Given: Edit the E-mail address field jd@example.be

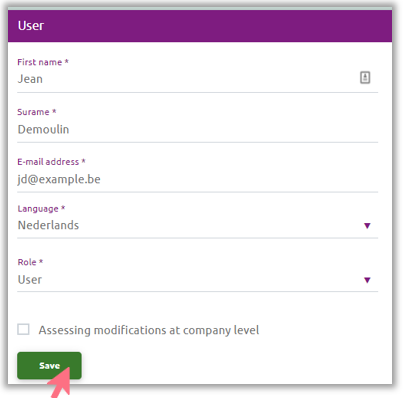Looking at the screenshot, I should [x=197, y=179].
